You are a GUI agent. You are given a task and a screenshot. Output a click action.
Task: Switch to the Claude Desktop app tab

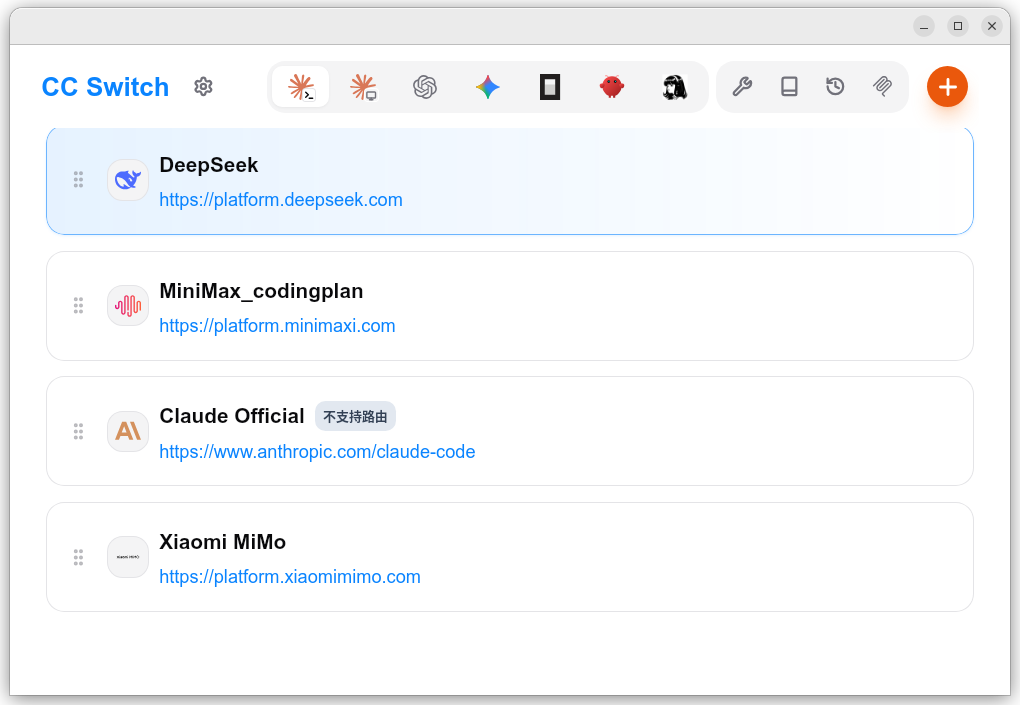tap(363, 86)
